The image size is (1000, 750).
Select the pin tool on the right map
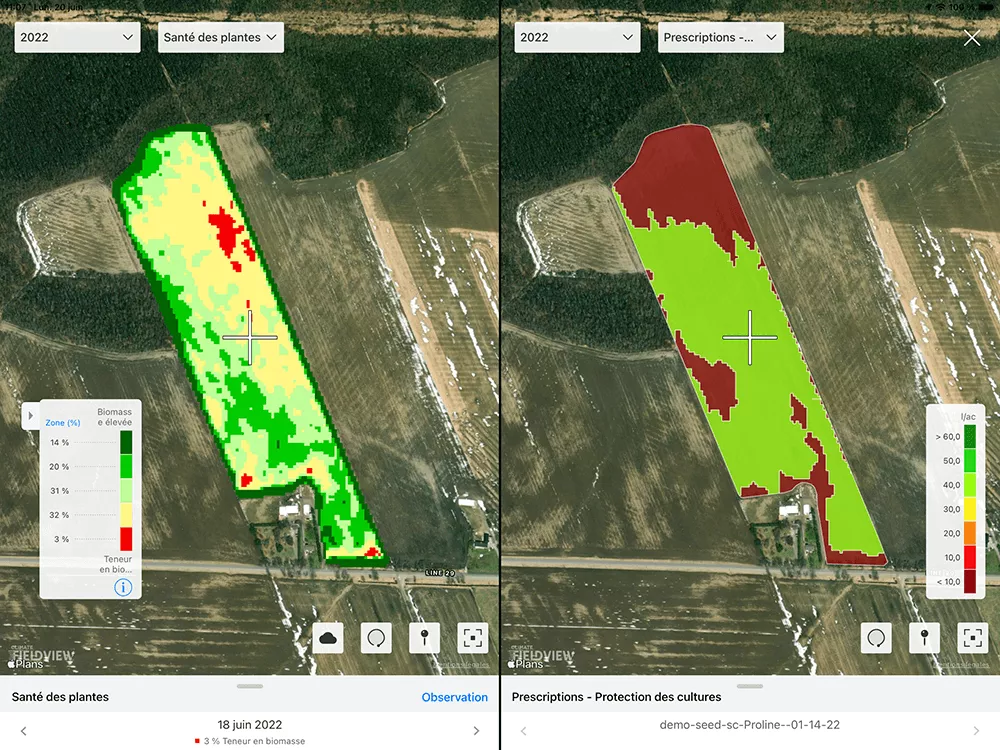[925, 637]
